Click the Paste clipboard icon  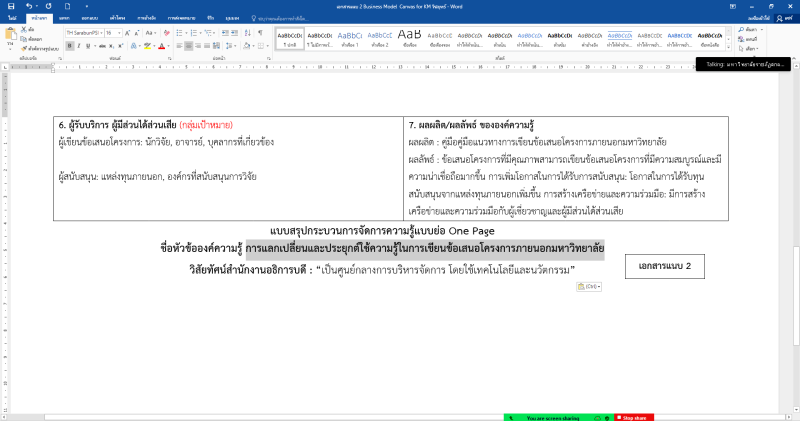point(10,37)
